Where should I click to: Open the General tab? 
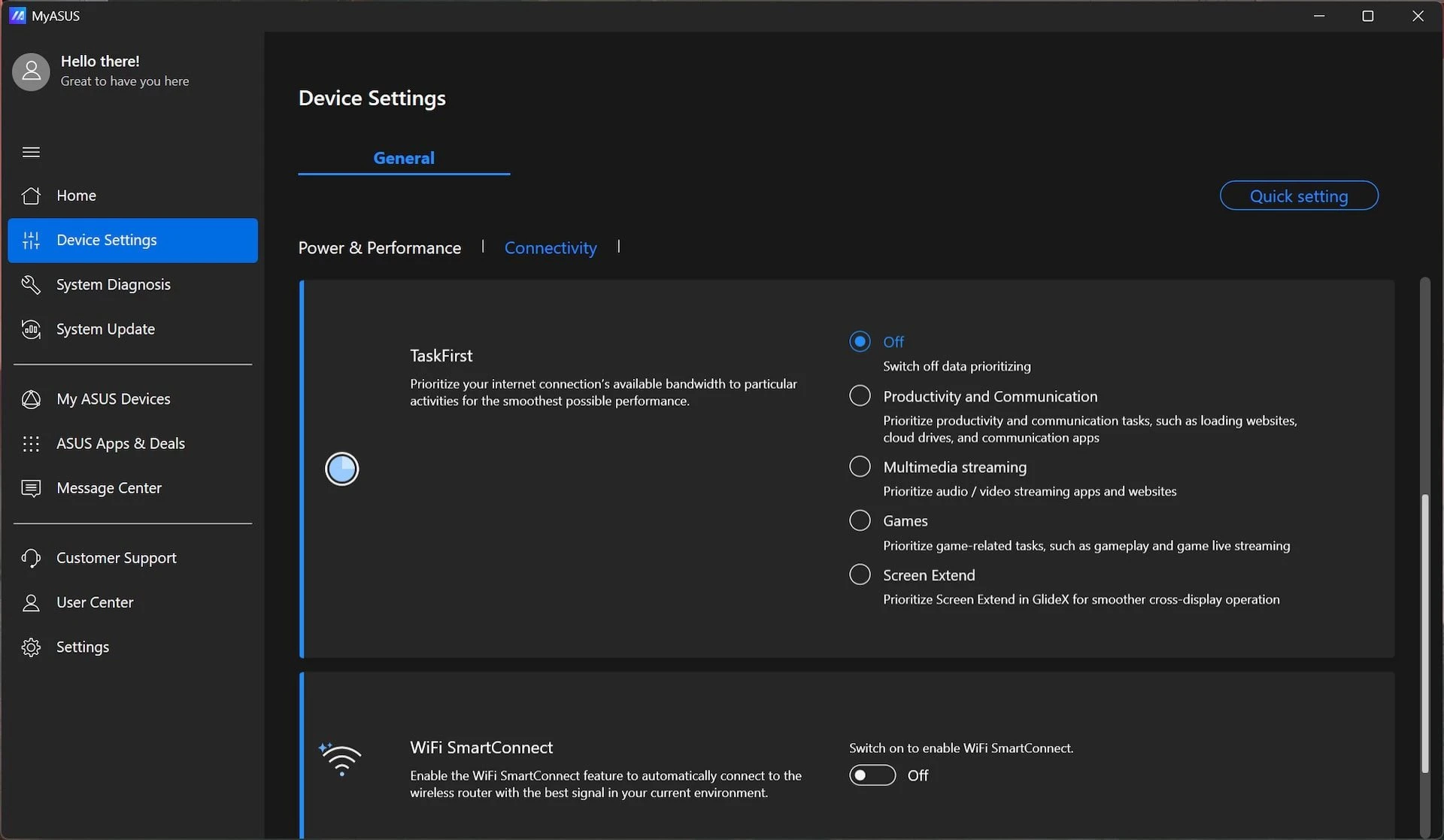pos(404,158)
